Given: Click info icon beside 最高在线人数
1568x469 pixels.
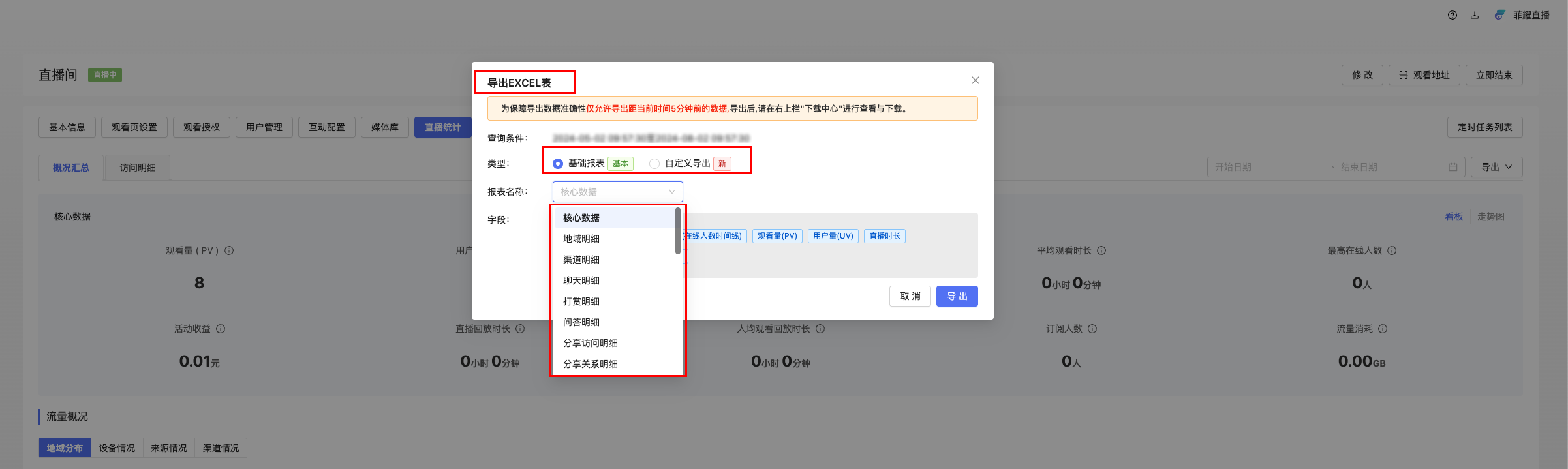Looking at the screenshot, I should (x=1392, y=250).
